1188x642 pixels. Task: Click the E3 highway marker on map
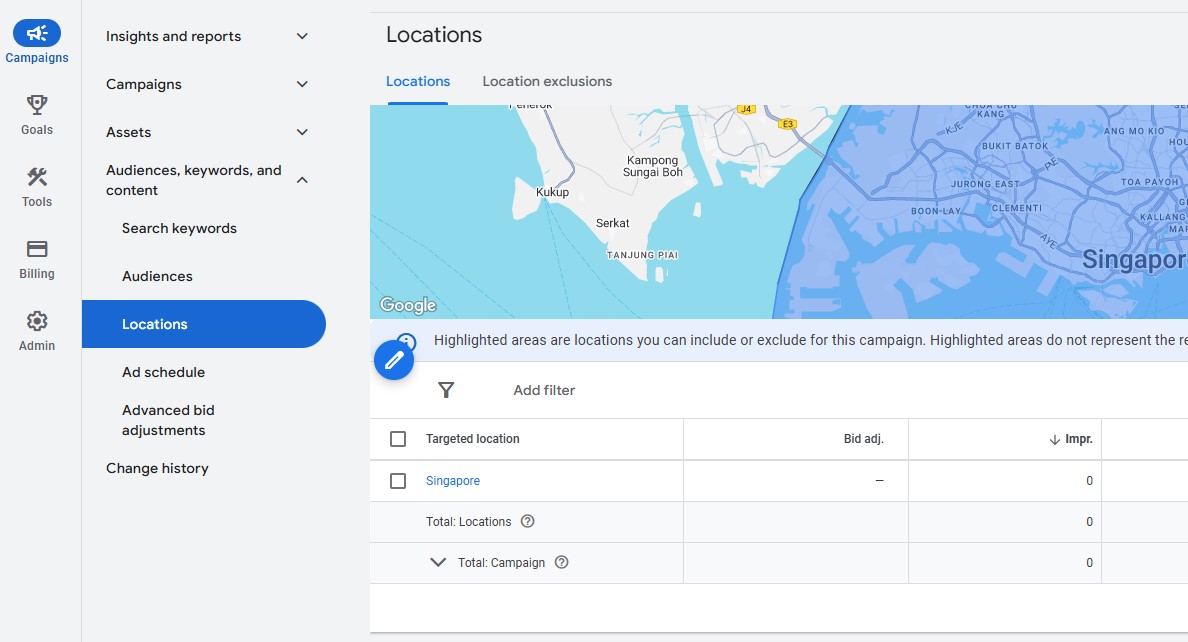coord(788,124)
